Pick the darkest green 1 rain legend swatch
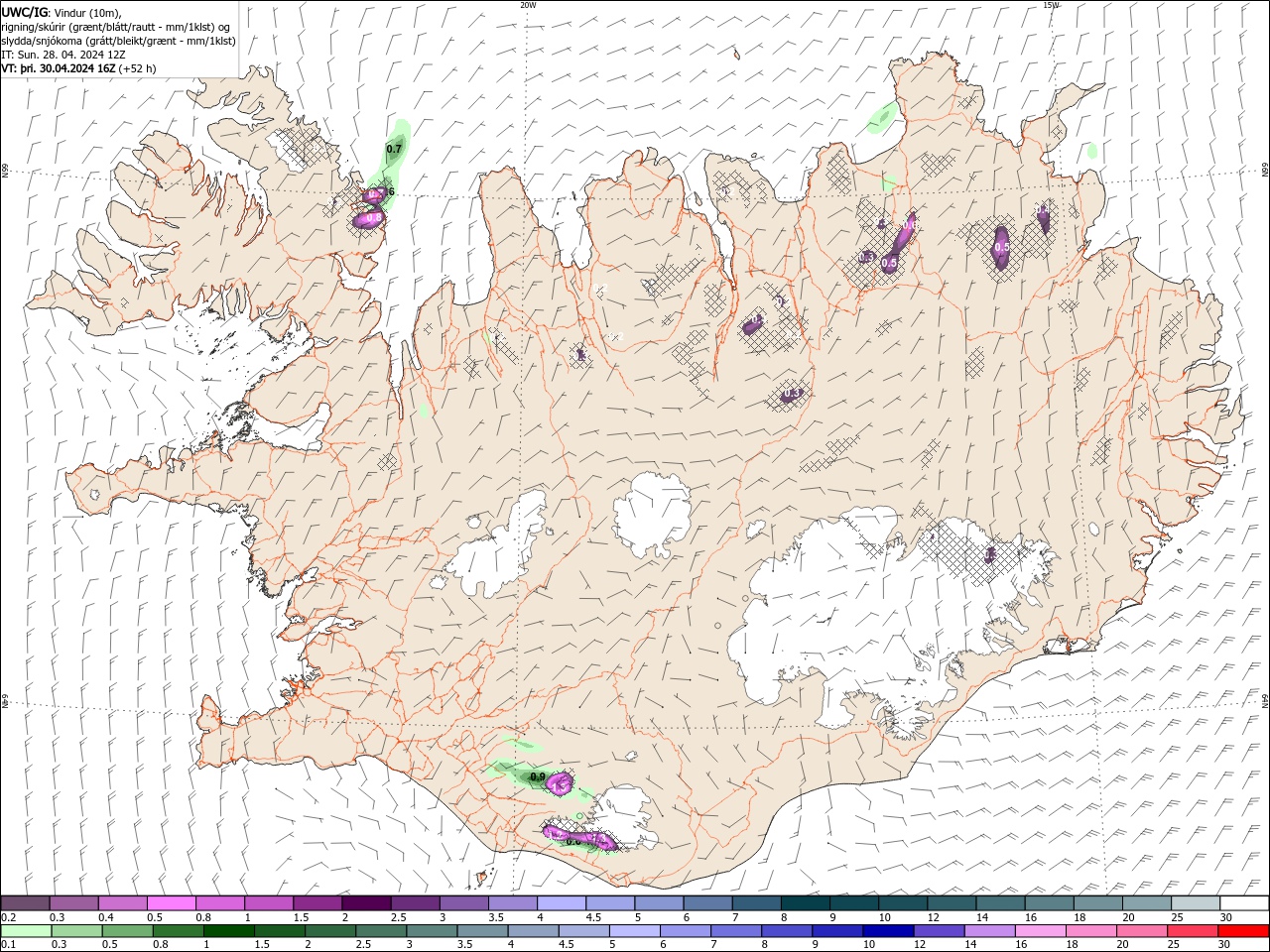The width and height of the screenshot is (1270, 952). [228, 931]
